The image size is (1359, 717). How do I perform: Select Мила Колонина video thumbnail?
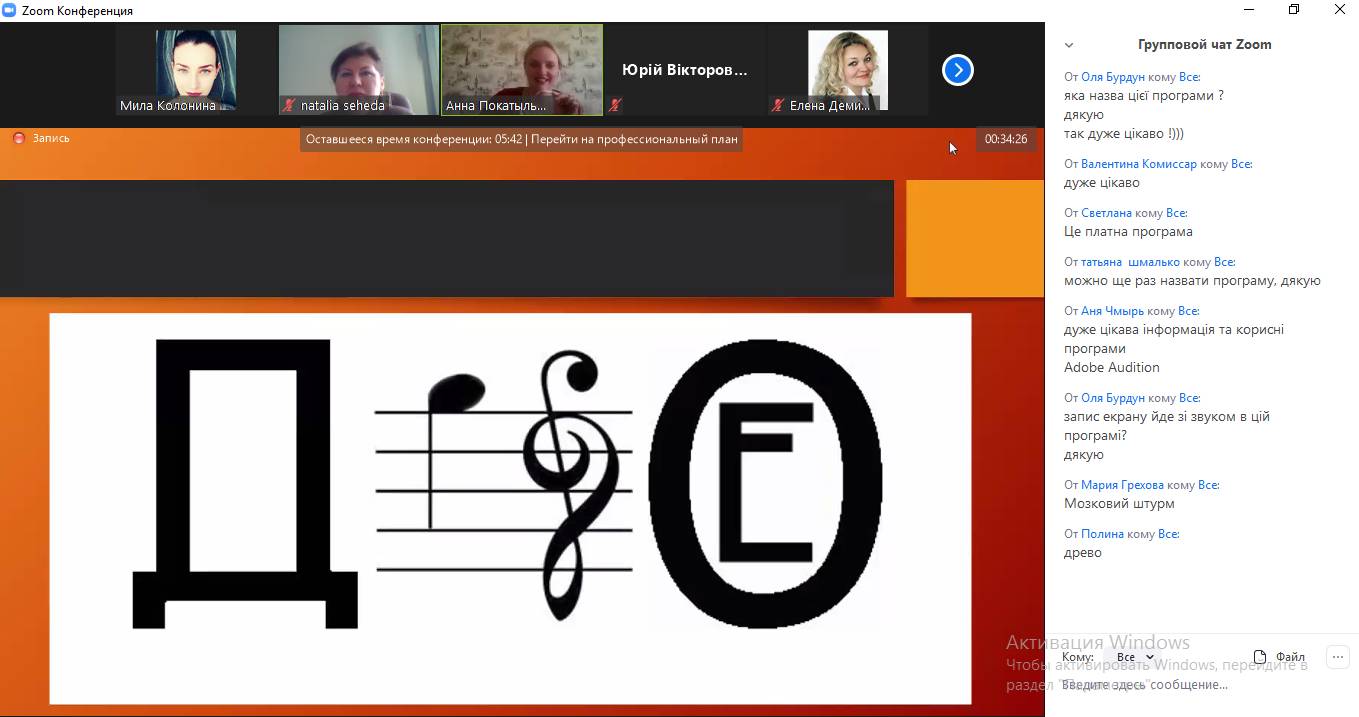coord(196,70)
